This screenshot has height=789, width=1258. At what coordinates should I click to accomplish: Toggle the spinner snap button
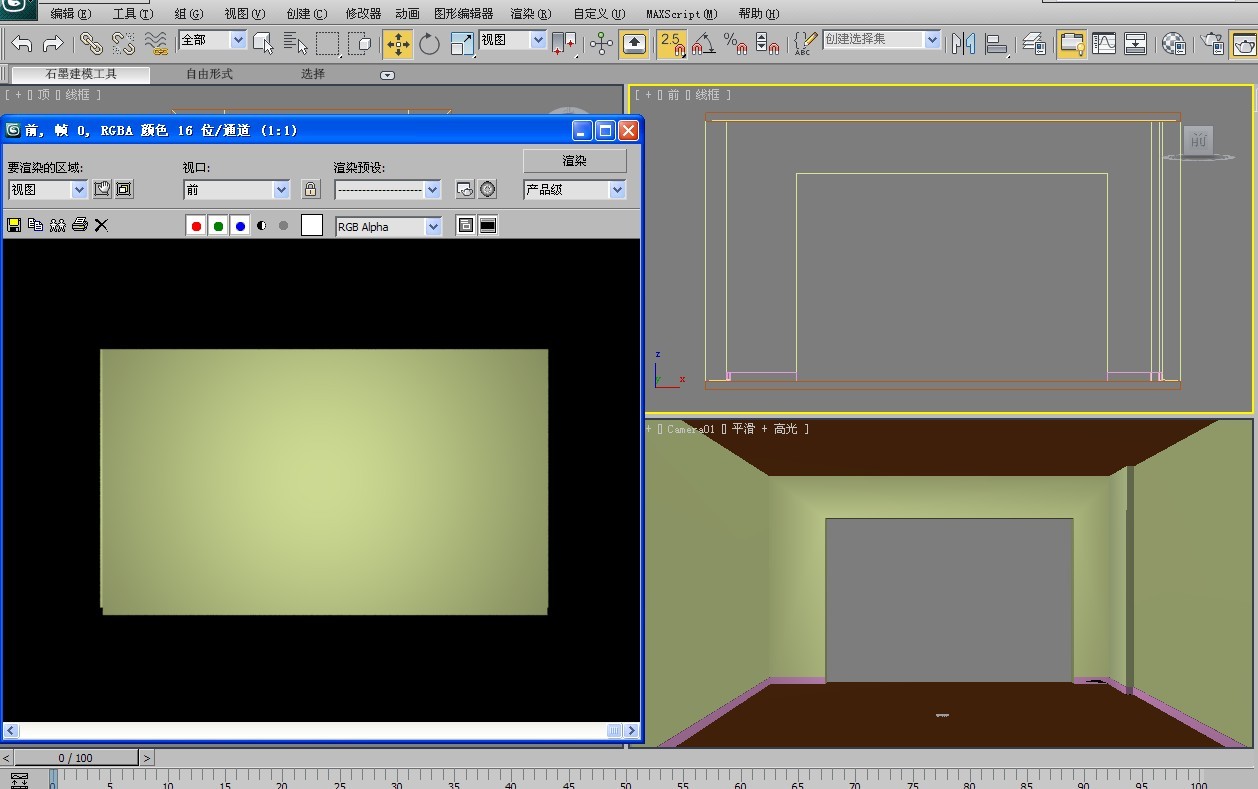768,43
